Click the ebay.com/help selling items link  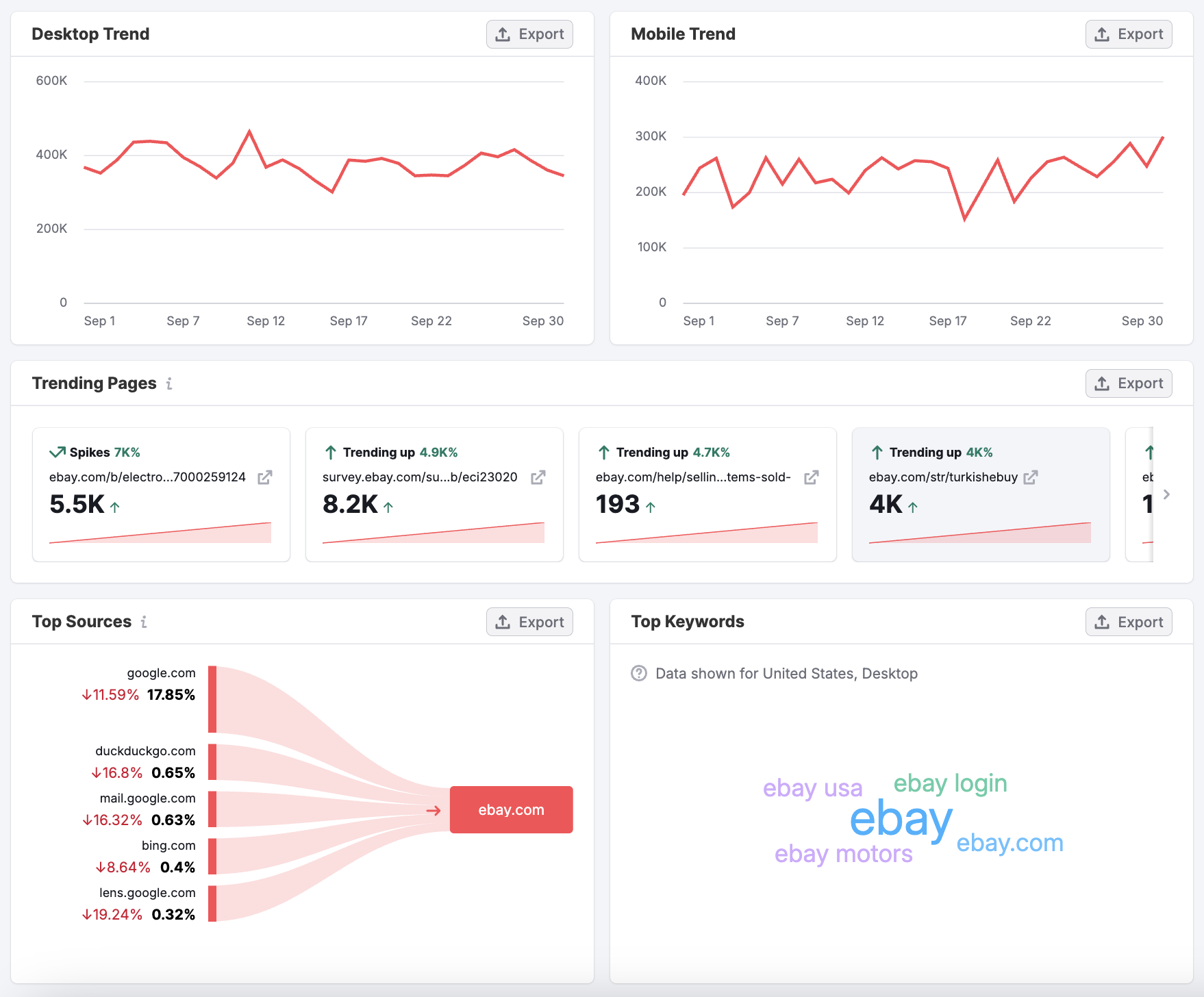(x=693, y=477)
